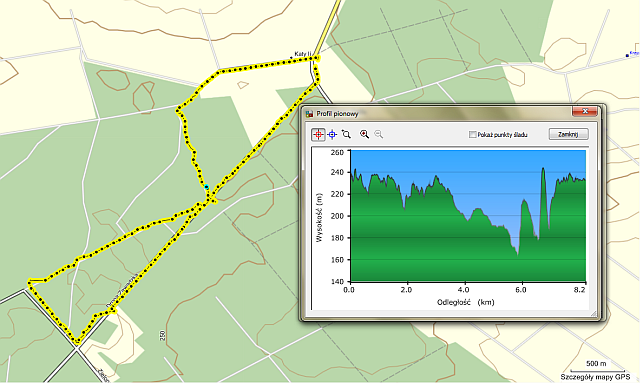Click the track's northeast corner near Kąty II
640x383 pixels.
point(316,58)
